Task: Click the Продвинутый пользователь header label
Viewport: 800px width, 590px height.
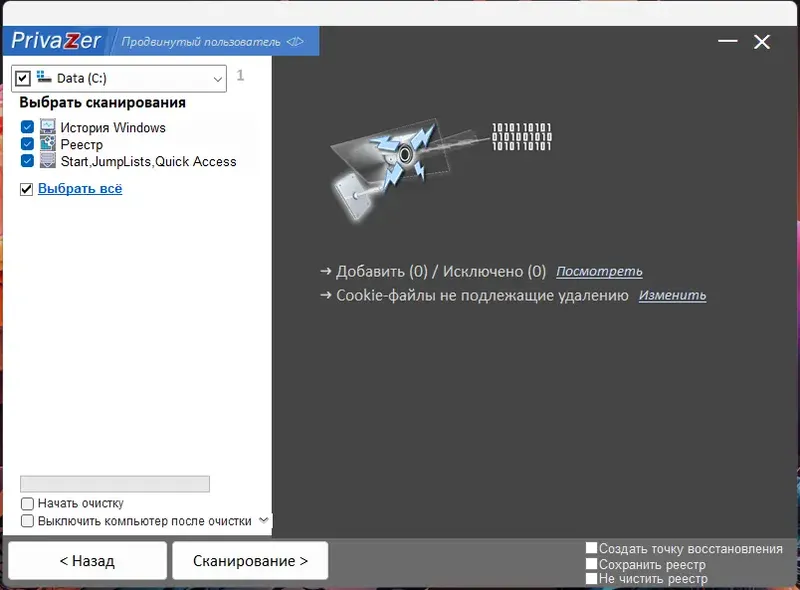Action: tap(200, 40)
